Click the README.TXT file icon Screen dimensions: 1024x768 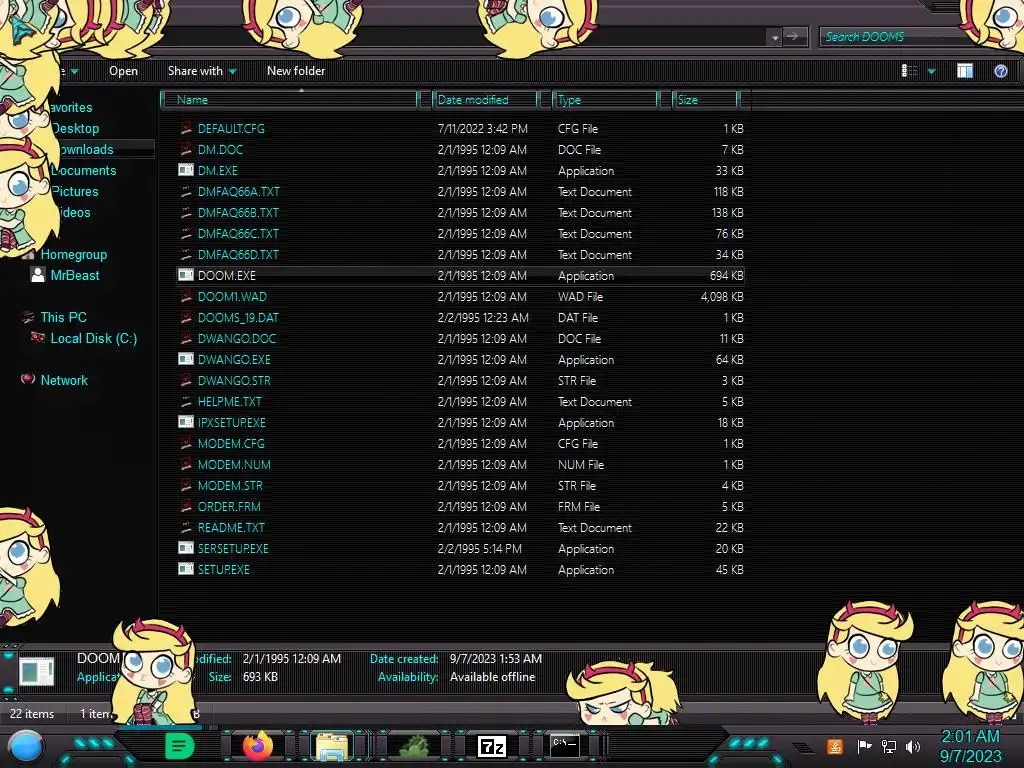[186, 528]
